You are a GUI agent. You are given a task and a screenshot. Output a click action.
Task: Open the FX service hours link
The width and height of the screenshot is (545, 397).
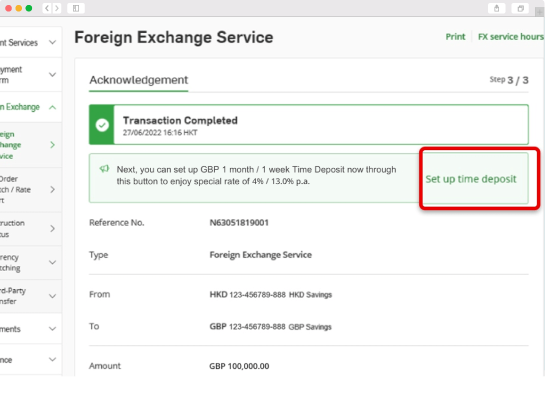click(511, 37)
